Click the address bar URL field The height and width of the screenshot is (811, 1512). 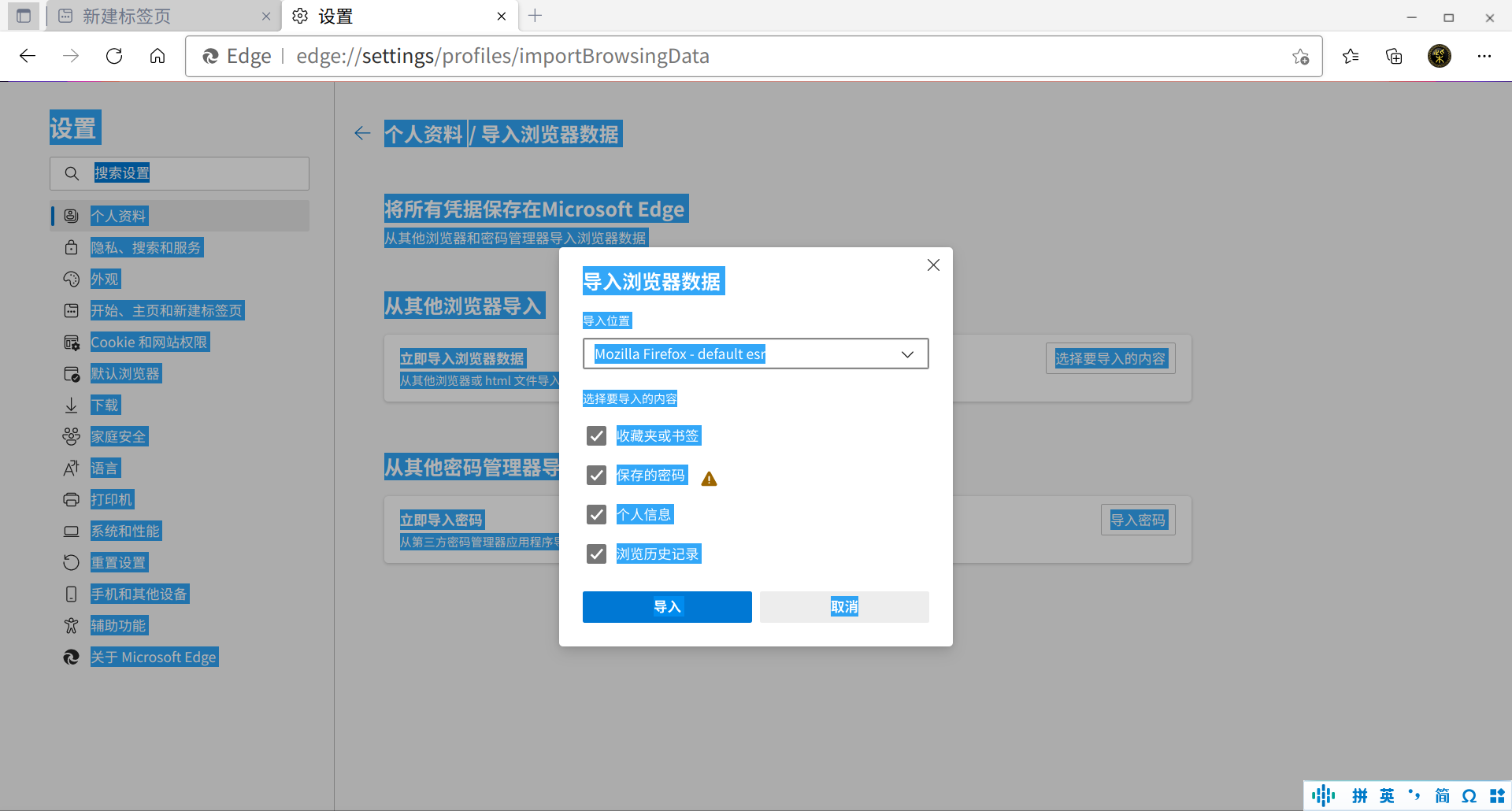[754, 56]
